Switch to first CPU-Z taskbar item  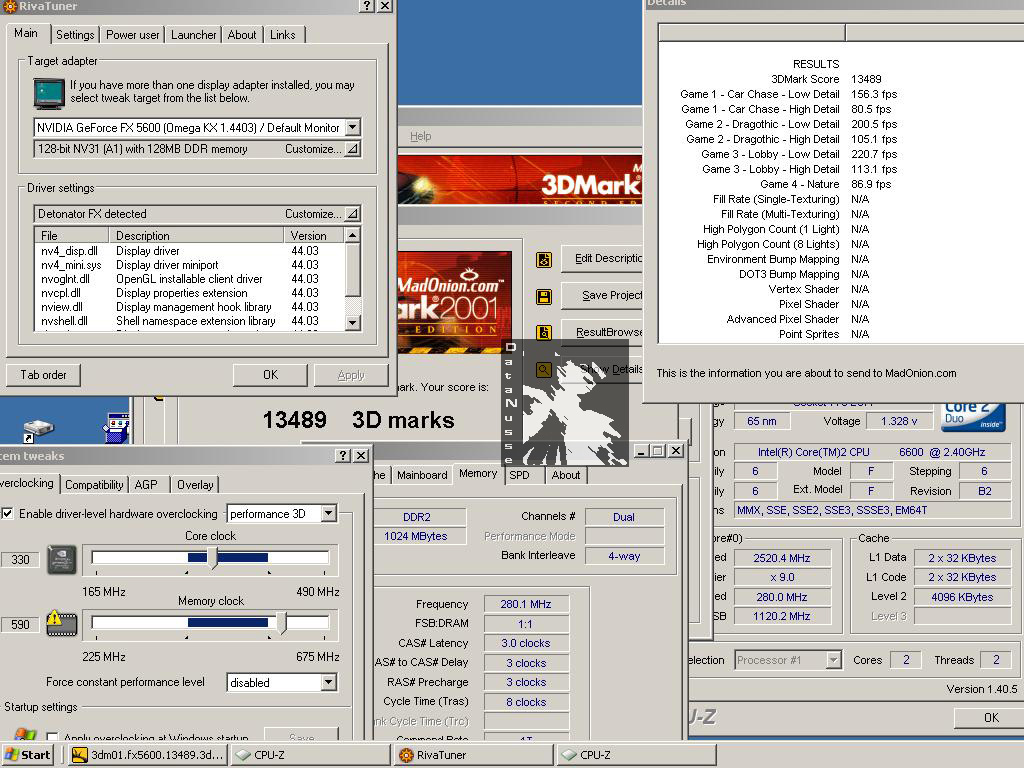[x=310, y=755]
